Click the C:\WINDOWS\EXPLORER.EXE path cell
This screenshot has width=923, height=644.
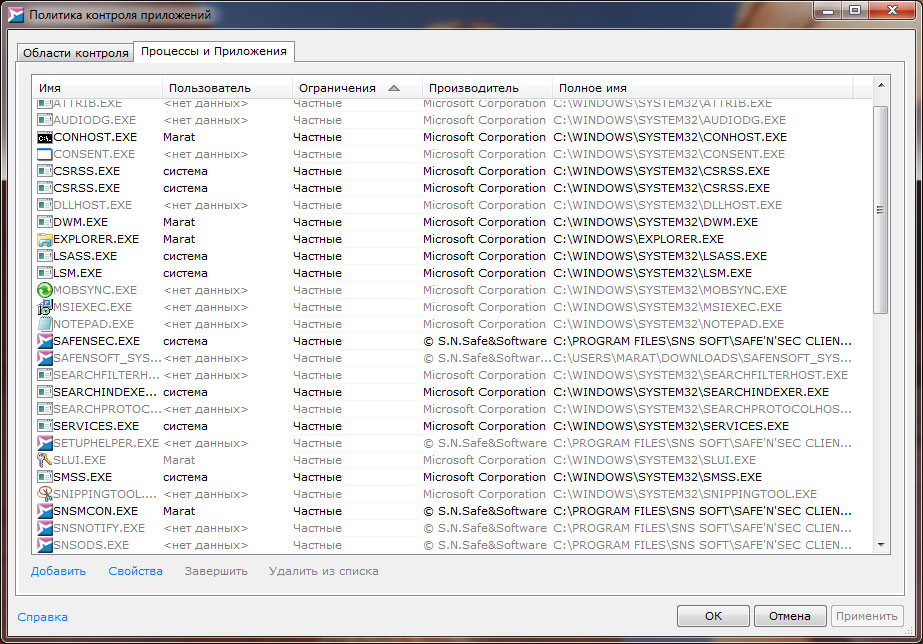click(639, 240)
